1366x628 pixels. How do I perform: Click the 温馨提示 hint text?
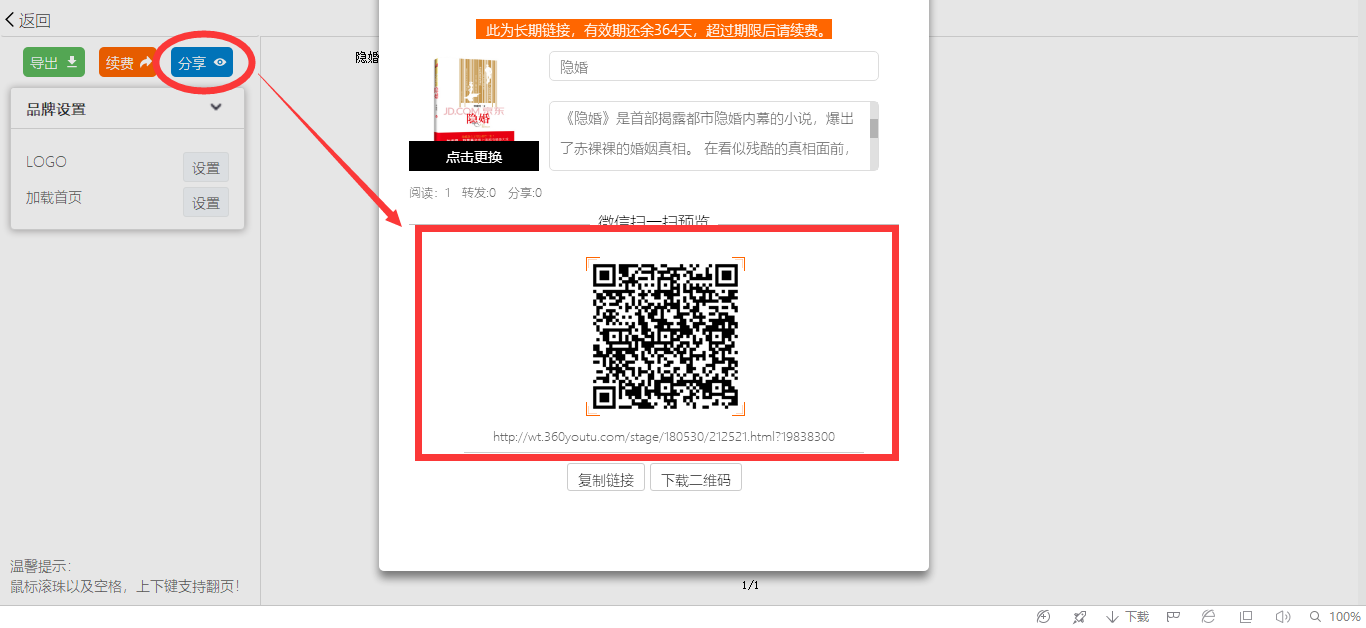point(41,566)
